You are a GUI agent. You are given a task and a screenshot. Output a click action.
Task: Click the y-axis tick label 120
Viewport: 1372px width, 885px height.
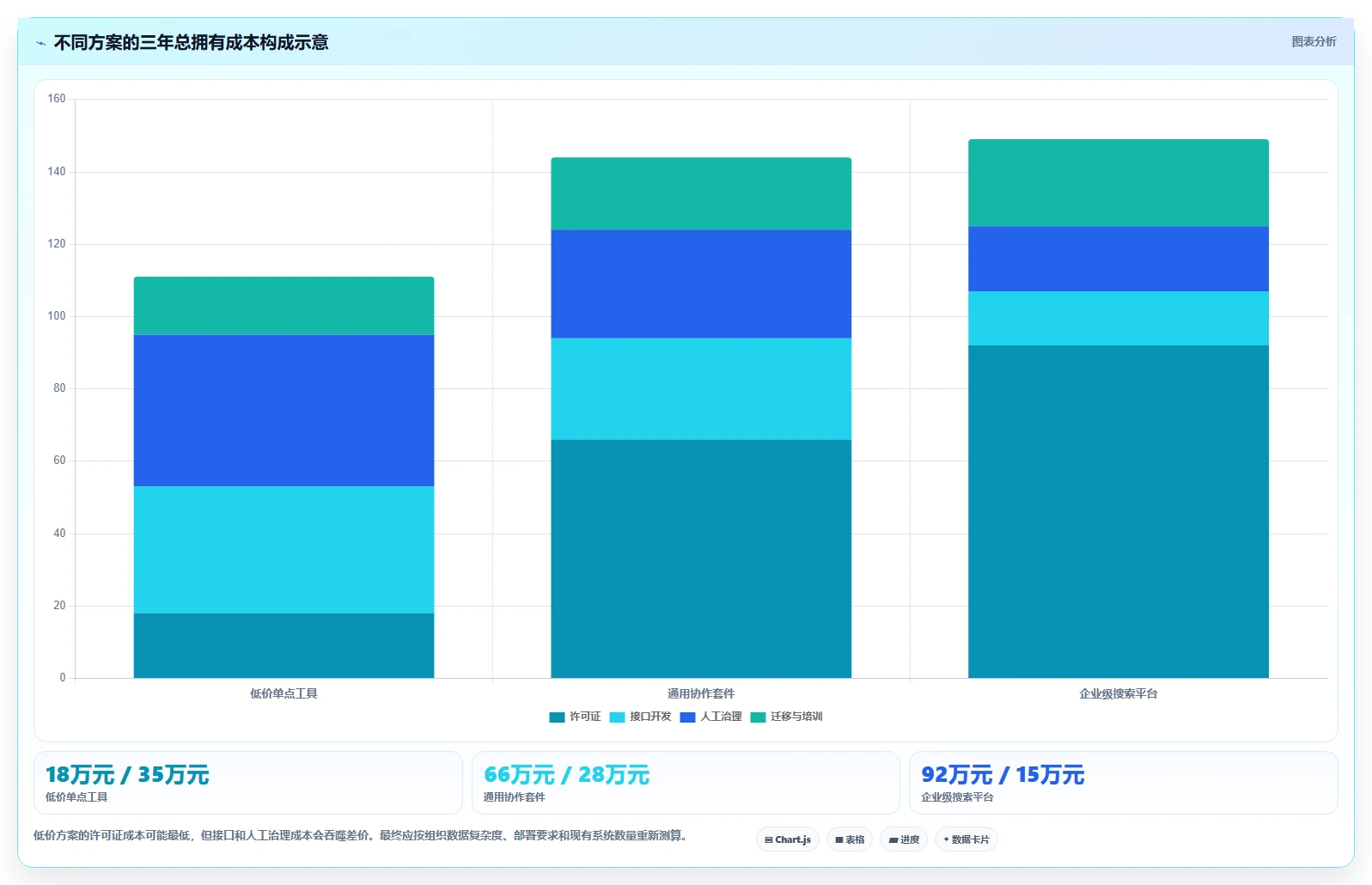pos(57,244)
